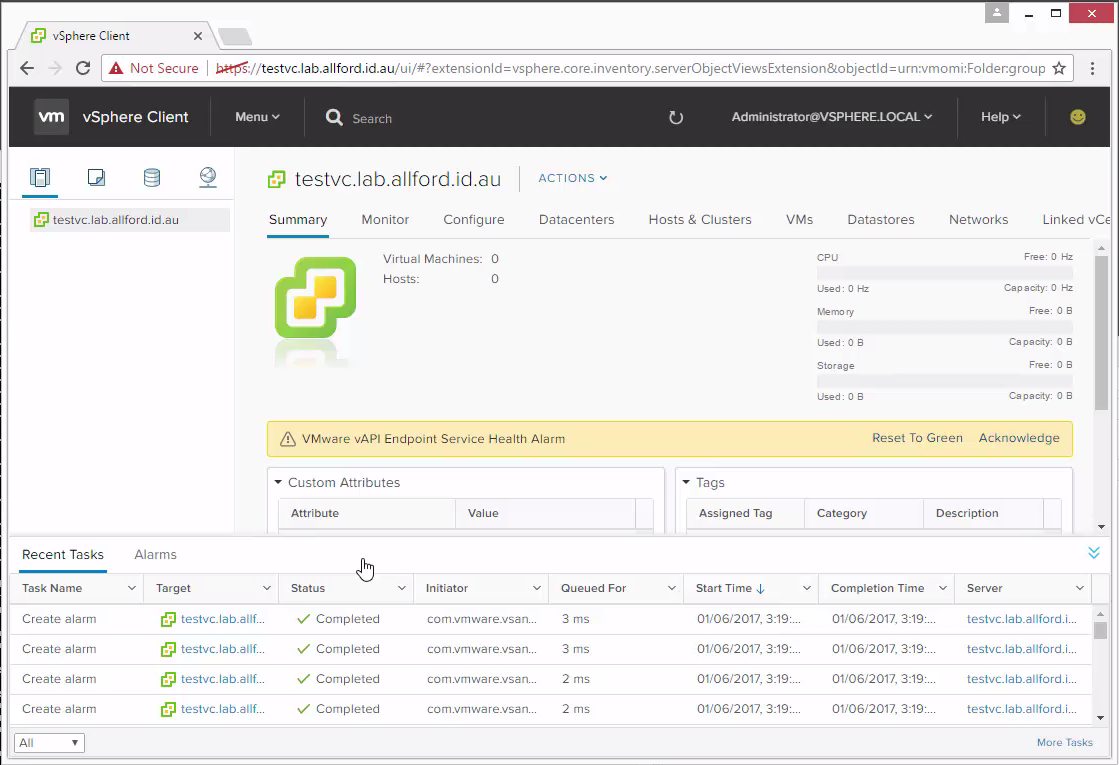Open the VMs tab

coord(799,220)
